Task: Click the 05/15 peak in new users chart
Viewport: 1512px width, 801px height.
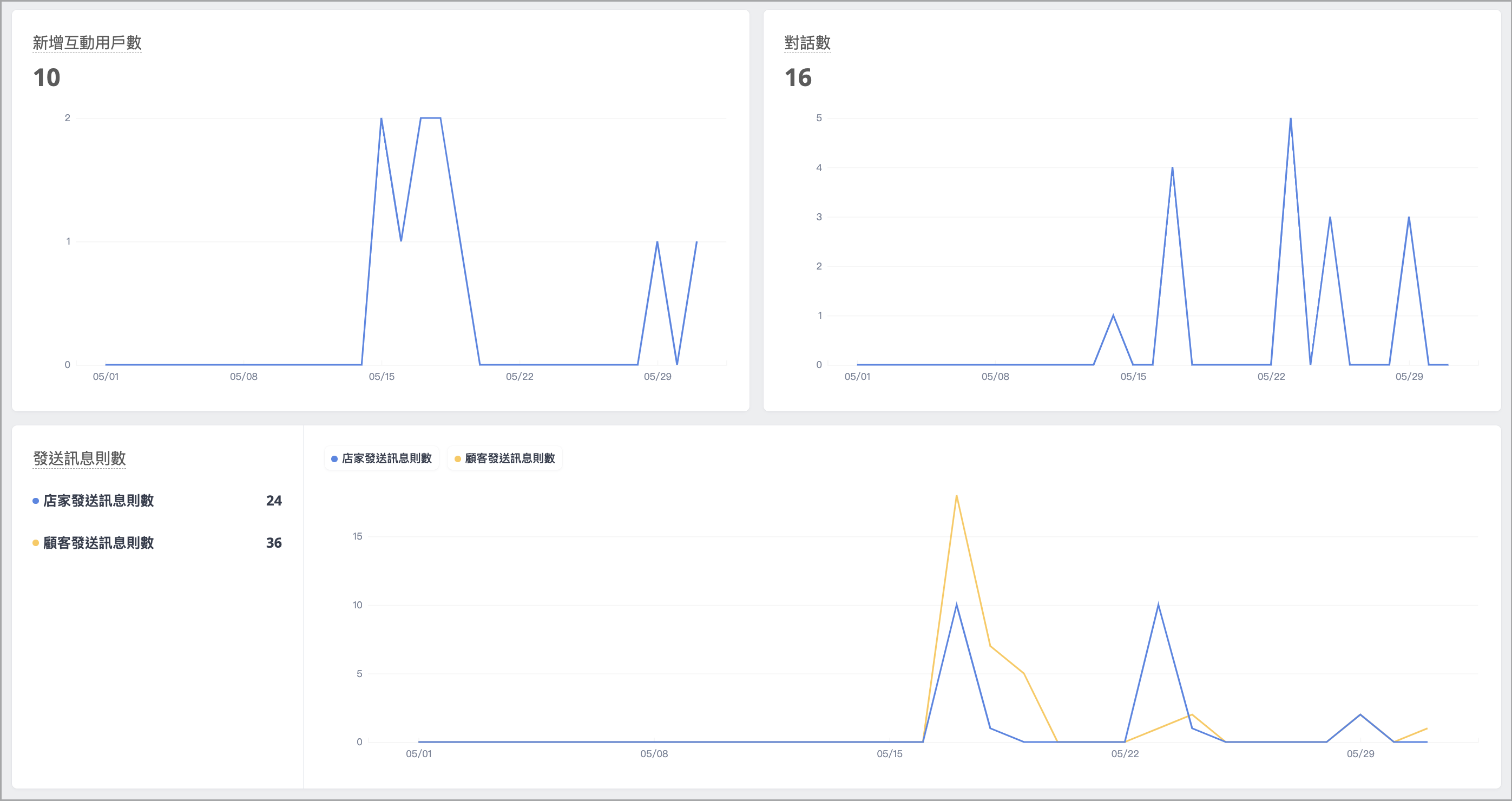Action: pyautogui.click(x=382, y=119)
